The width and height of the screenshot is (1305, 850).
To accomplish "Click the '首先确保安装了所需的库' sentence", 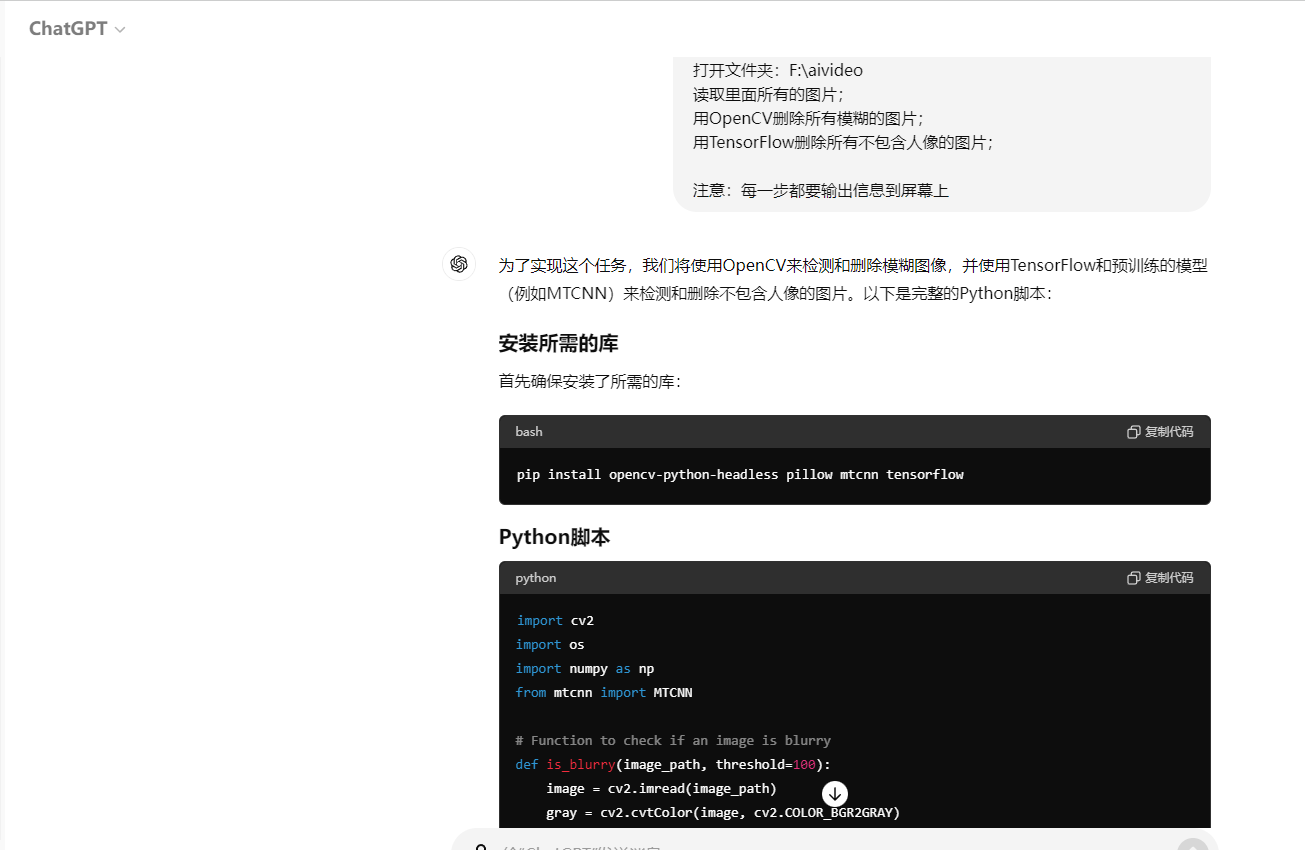I will (589, 381).
